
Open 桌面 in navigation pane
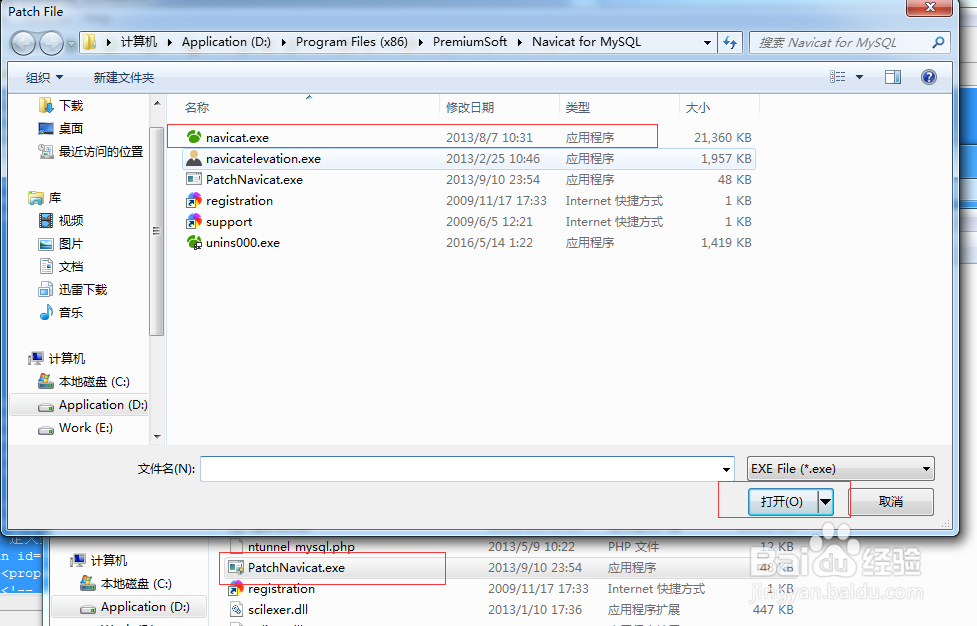point(70,128)
